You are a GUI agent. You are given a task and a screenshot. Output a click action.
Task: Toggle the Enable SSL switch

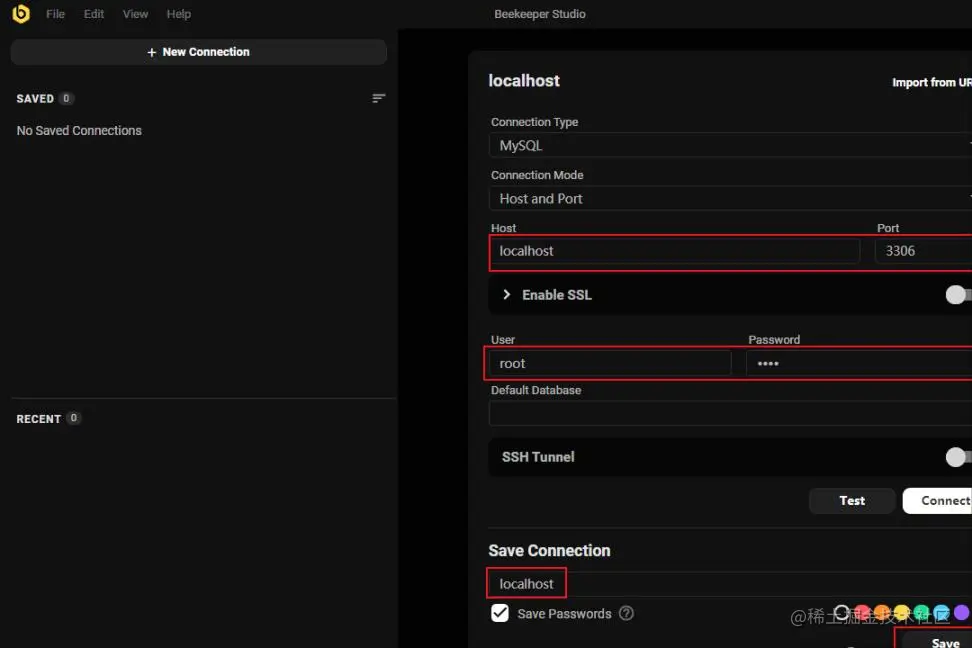958,295
